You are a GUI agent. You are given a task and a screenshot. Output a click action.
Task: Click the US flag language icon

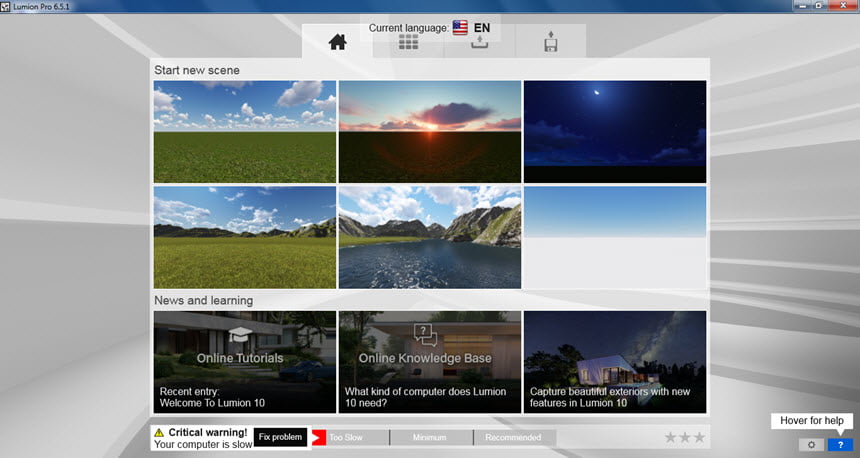tap(460, 27)
